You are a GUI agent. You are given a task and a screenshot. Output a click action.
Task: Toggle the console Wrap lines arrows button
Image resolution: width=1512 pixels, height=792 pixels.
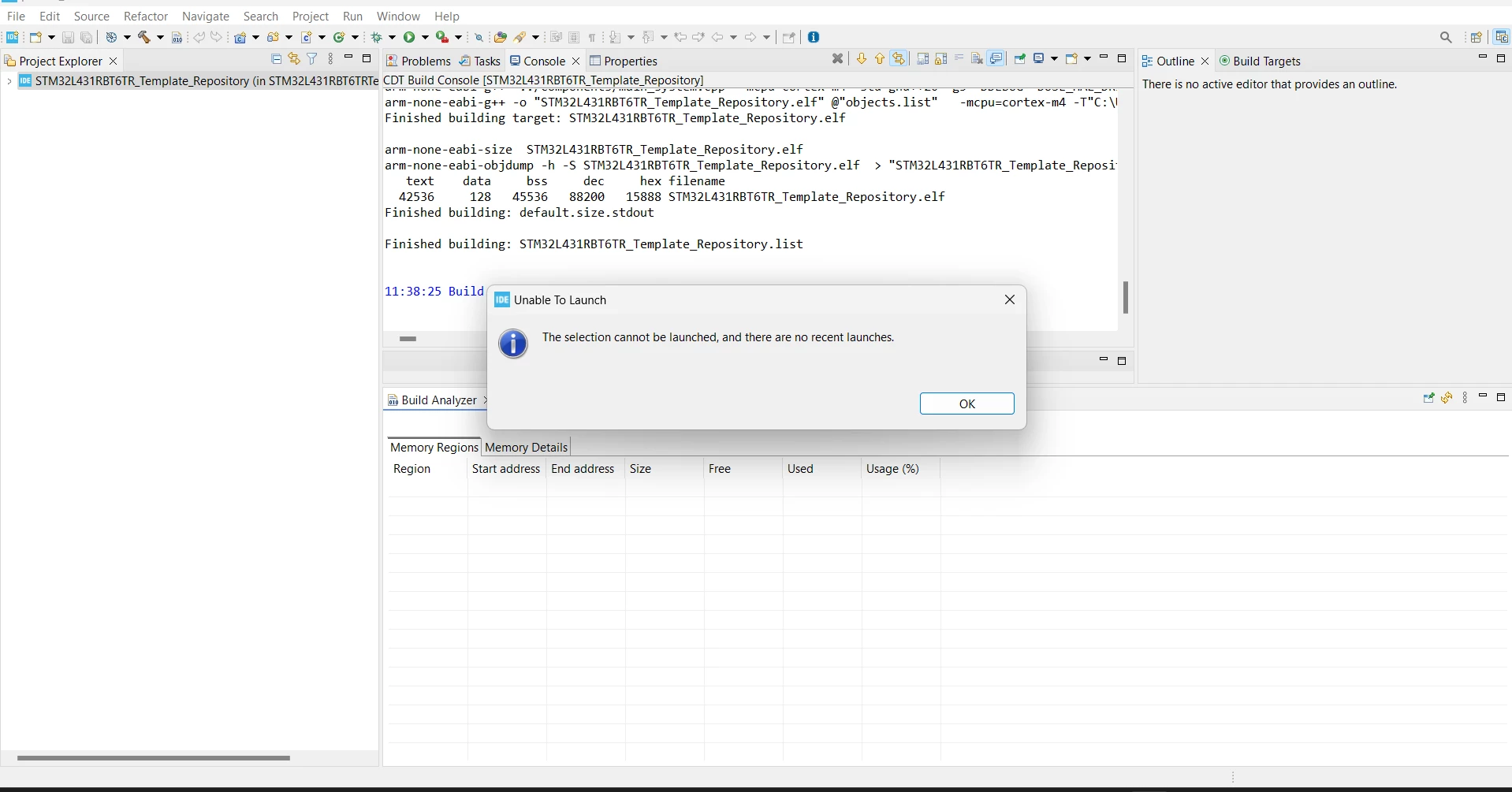point(899,58)
